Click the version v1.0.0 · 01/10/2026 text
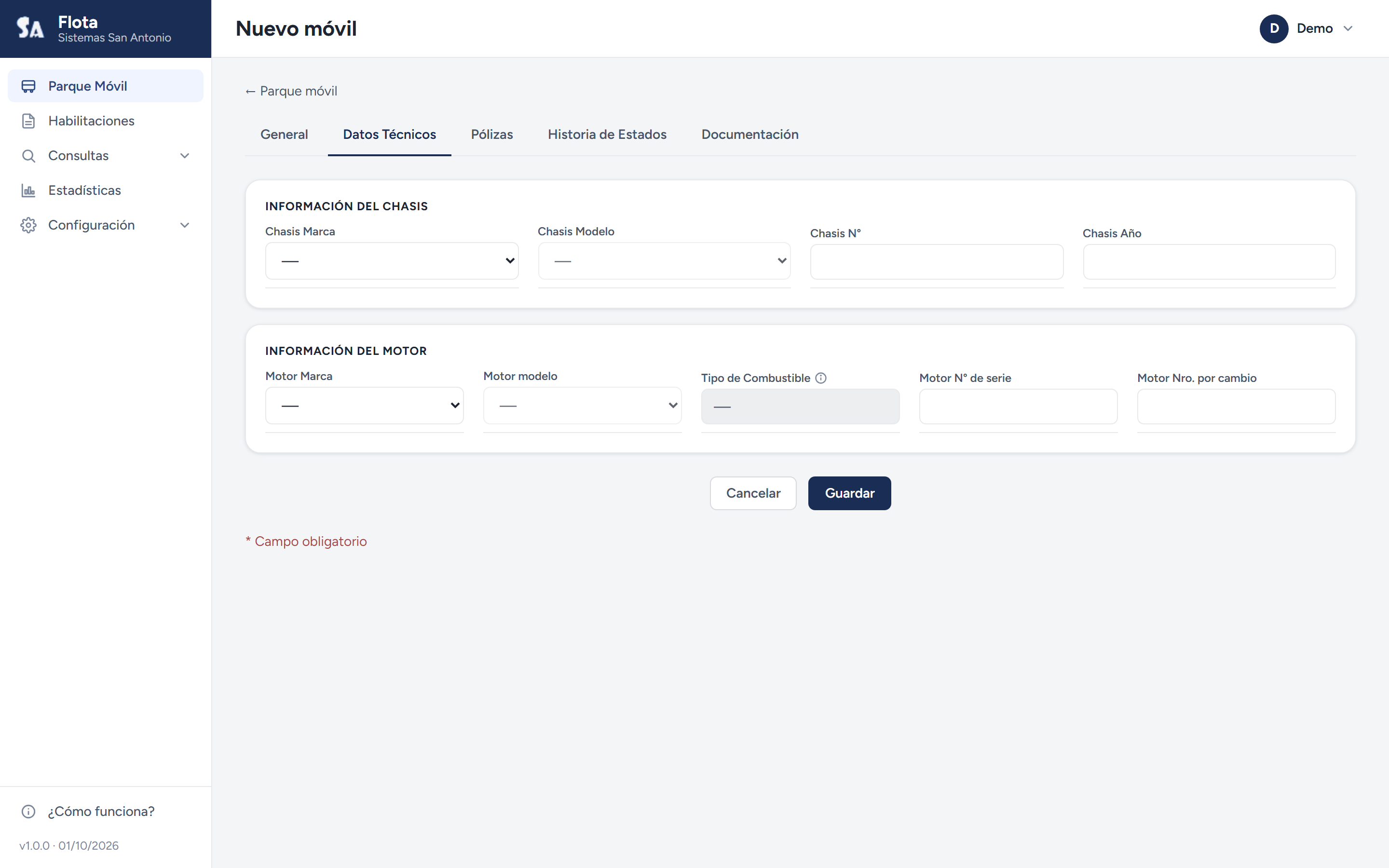The width and height of the screenshot is (1389, 868). (x=69, y=846)
